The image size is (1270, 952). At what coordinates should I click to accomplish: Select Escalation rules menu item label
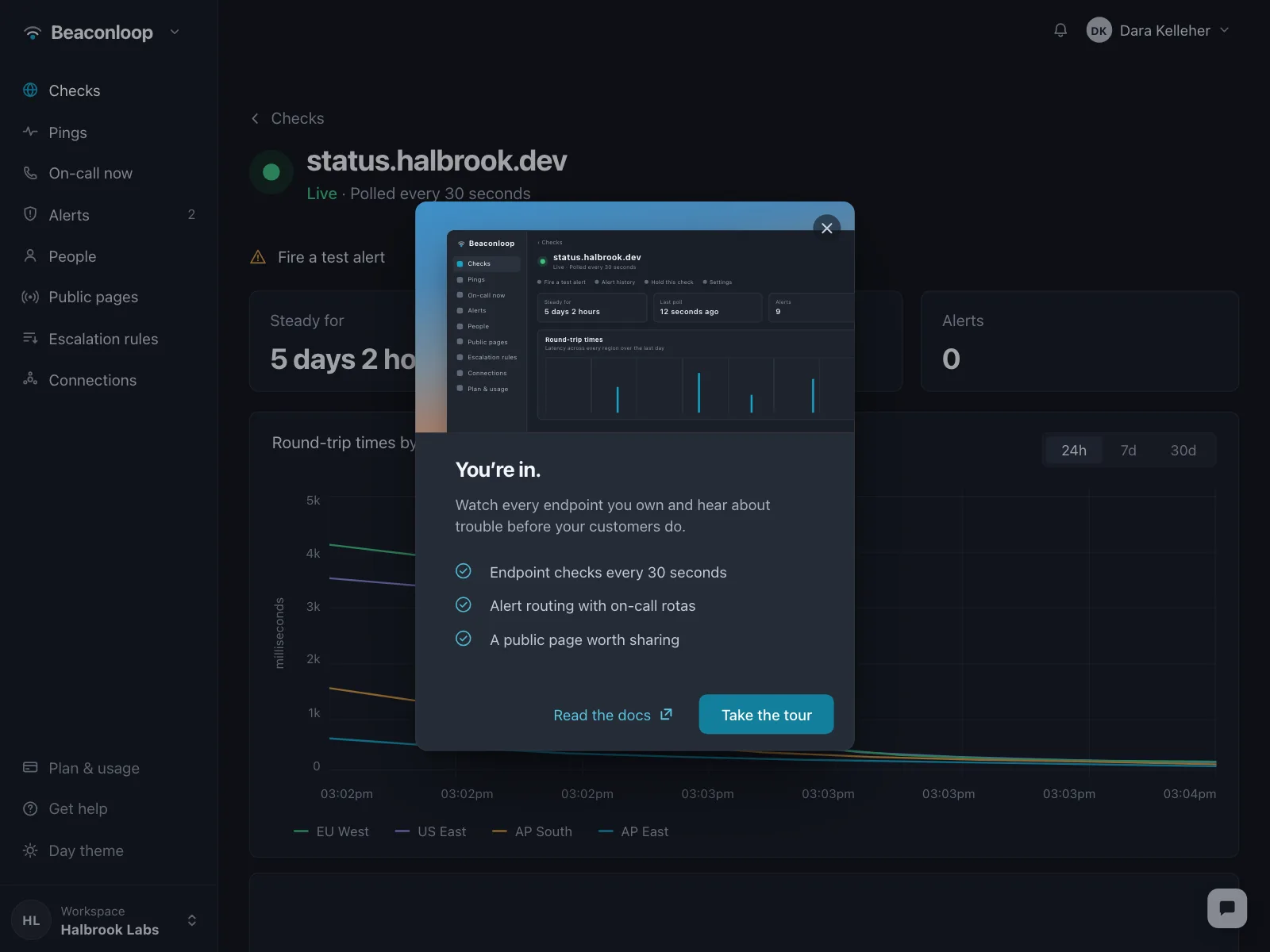[103, 339]
